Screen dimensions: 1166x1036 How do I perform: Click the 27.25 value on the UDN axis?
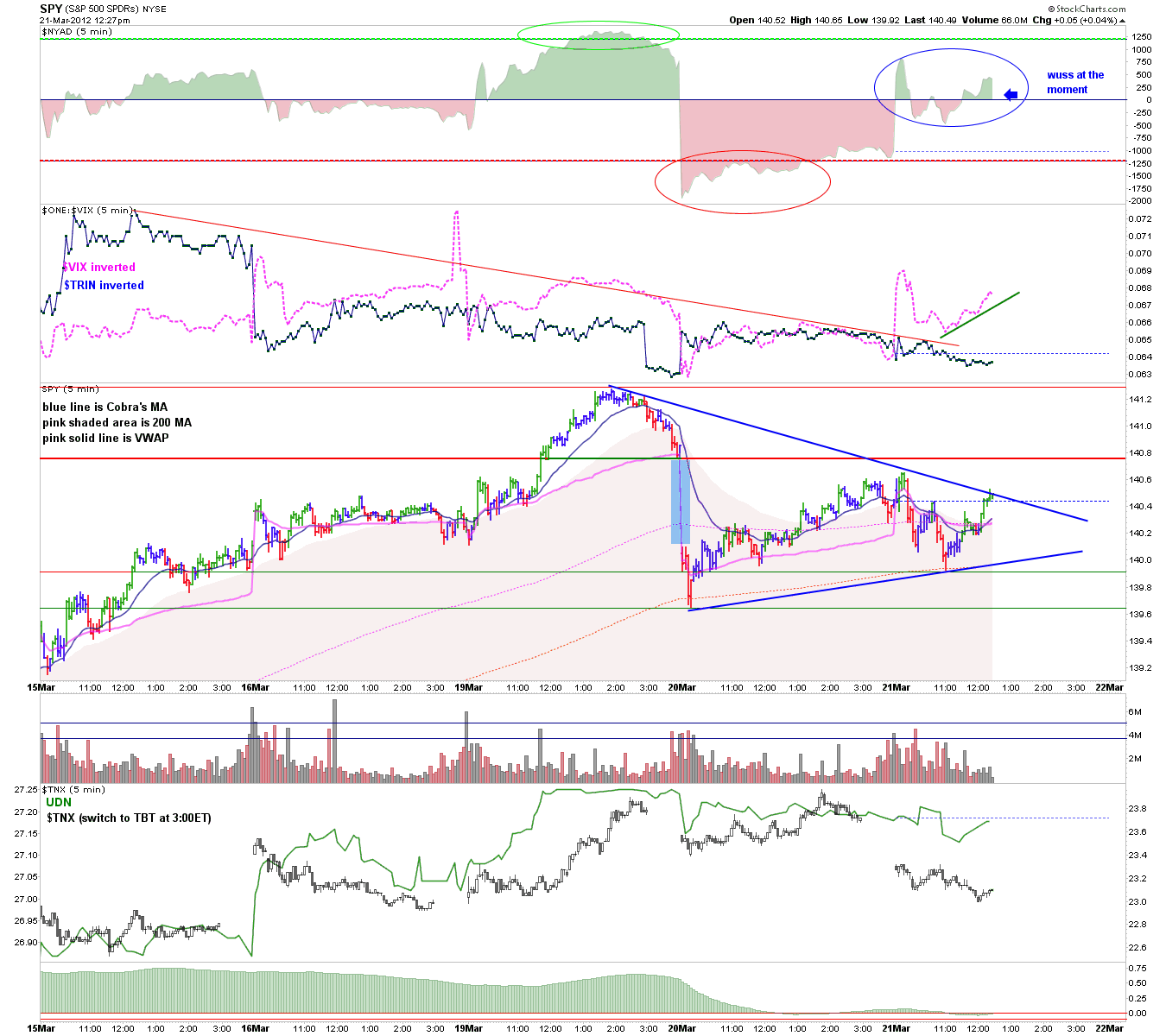coord(25,790)
